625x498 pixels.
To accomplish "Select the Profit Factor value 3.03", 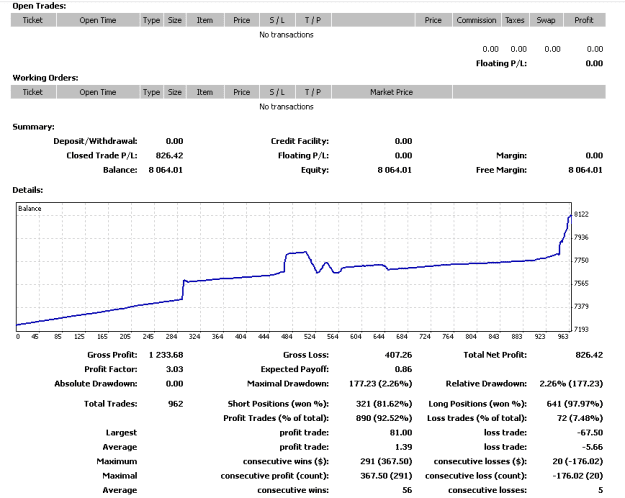I will [175, 369].
